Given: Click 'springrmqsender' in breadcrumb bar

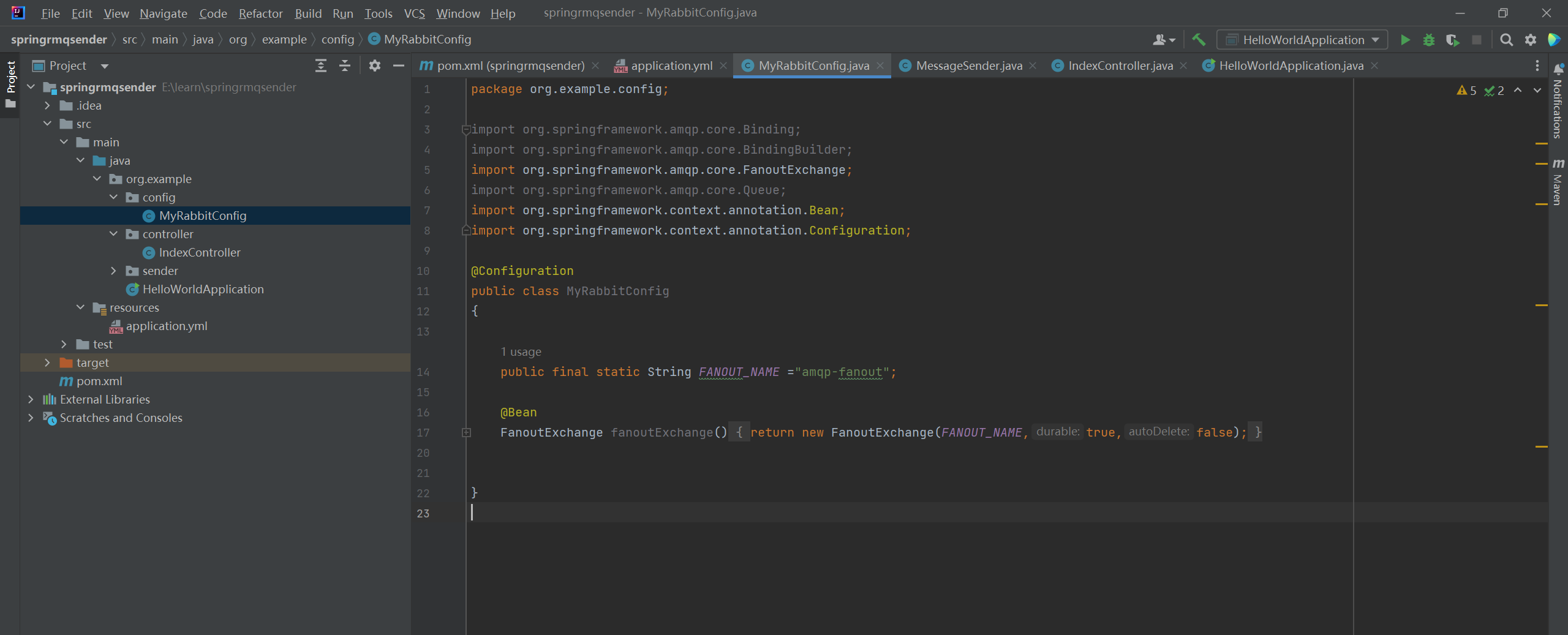Looking at the screenshot, I should click(x=59, y=40).
